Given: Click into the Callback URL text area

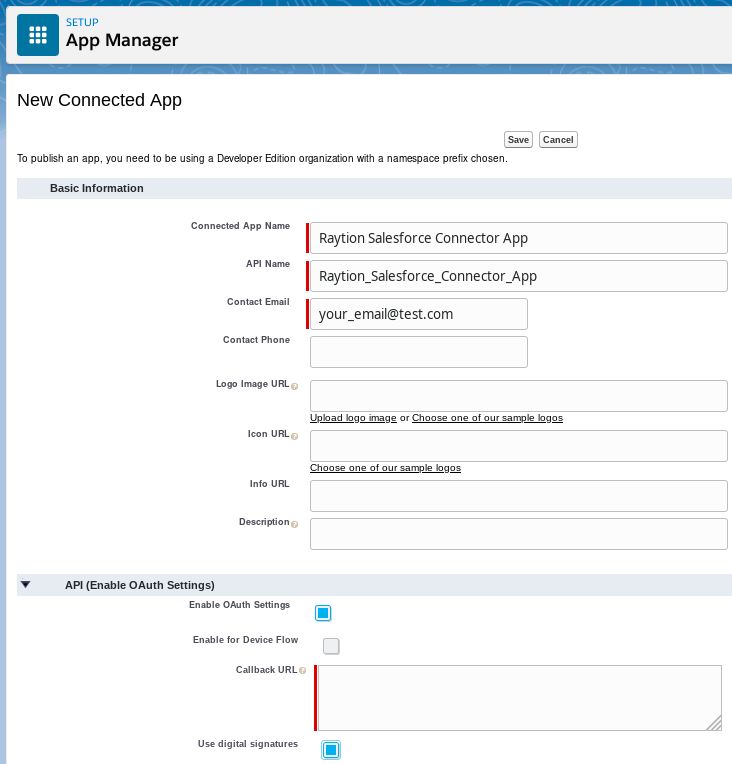Looking at the screenshot, I should (x=520, y=698).
